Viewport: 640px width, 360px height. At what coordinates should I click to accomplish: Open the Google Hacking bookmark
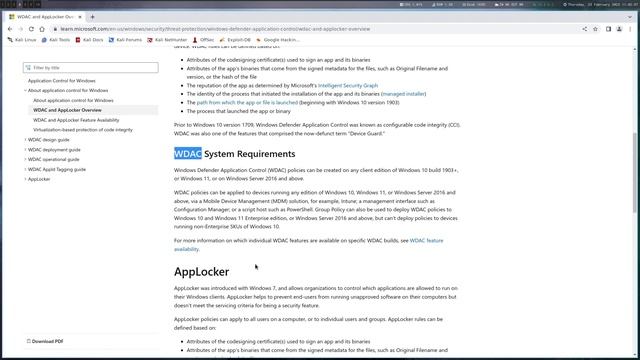tap(278, 40)
